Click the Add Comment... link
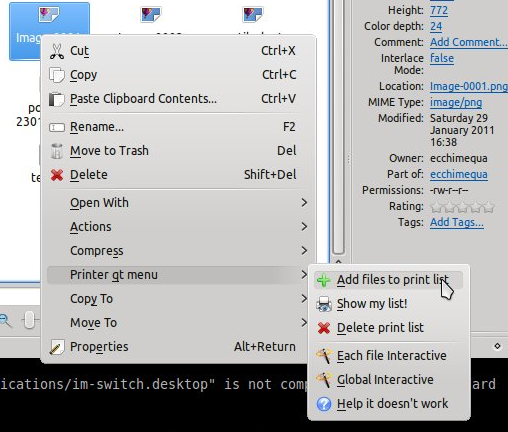 468,42
